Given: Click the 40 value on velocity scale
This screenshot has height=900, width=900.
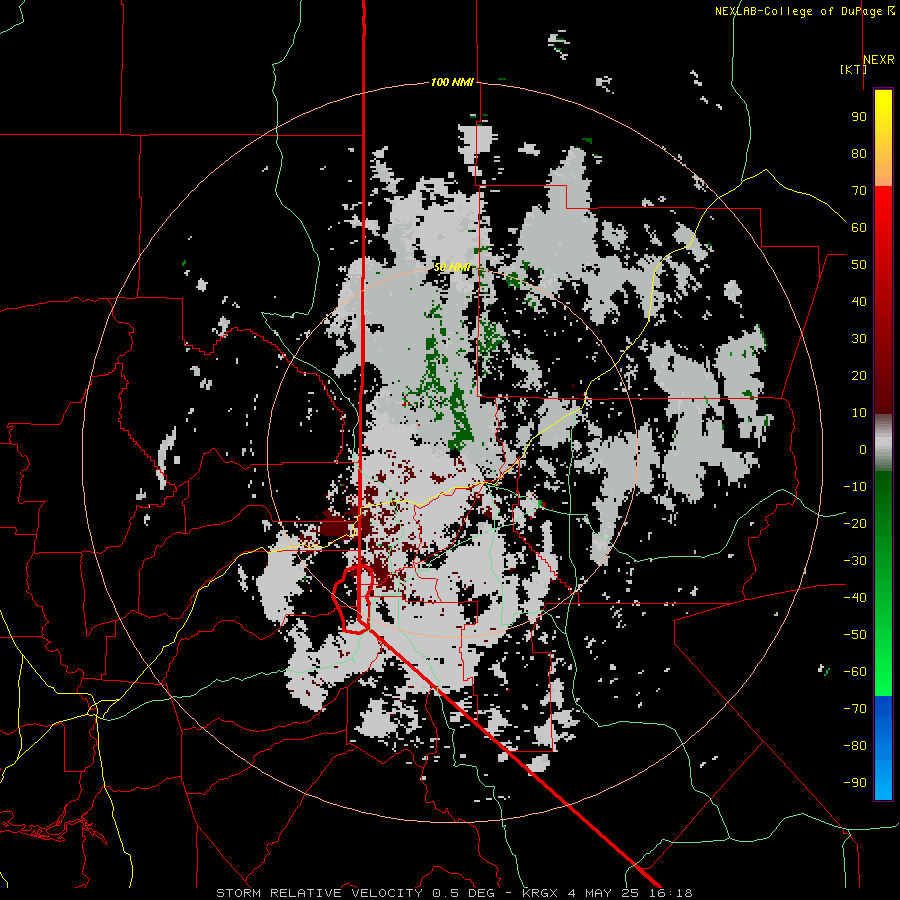Looking at the screenshot, I should pyautogui.click(x=859, y=302).
